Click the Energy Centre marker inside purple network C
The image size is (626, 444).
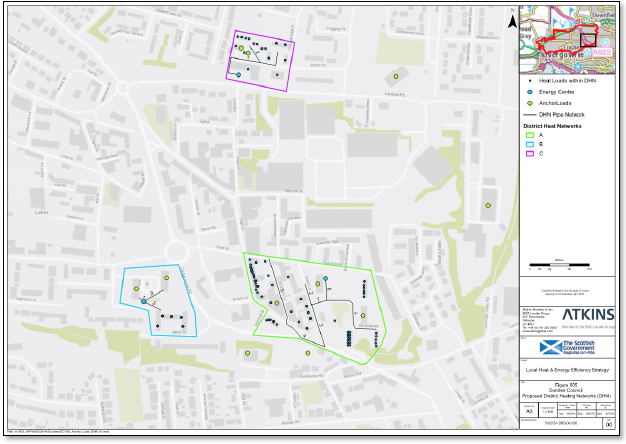pyautogui.click(x=239, y=75)
